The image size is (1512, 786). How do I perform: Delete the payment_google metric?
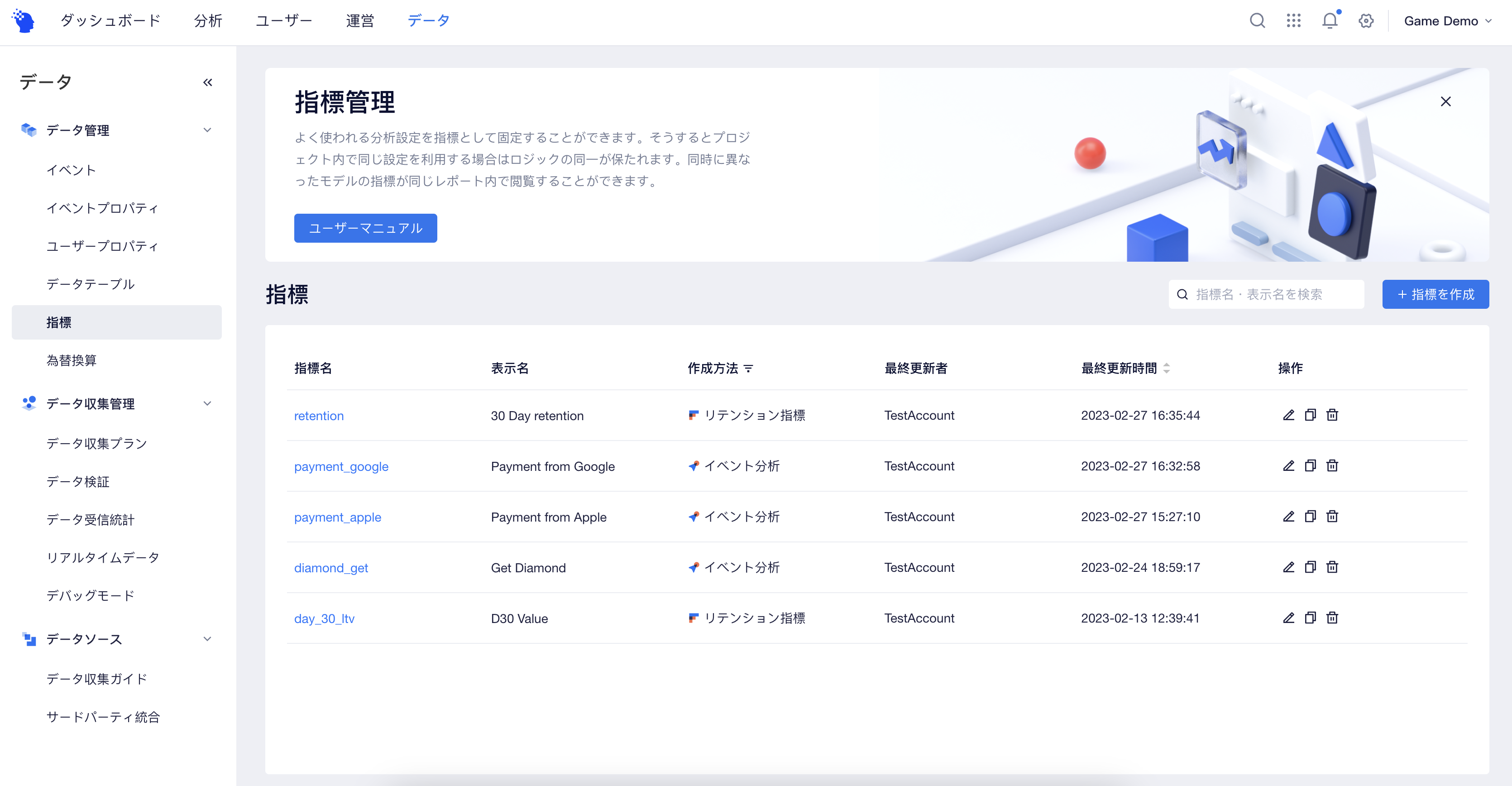(1332, 466)
